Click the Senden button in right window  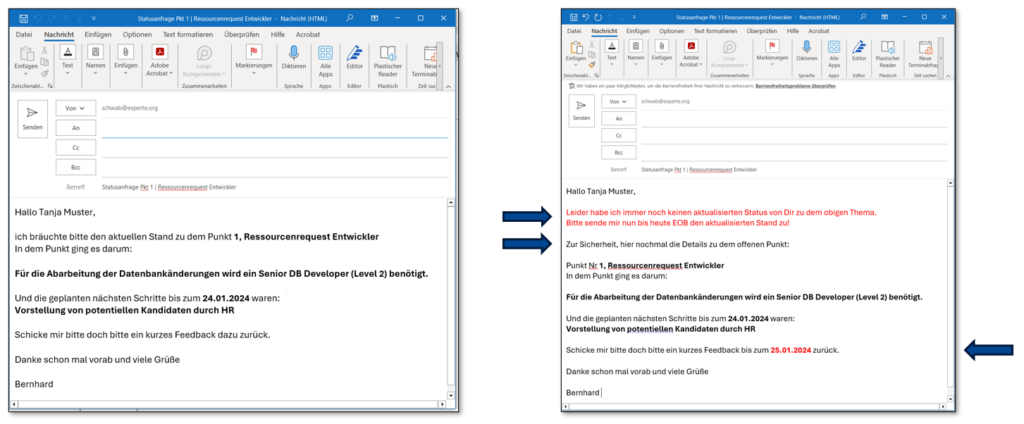581,111
